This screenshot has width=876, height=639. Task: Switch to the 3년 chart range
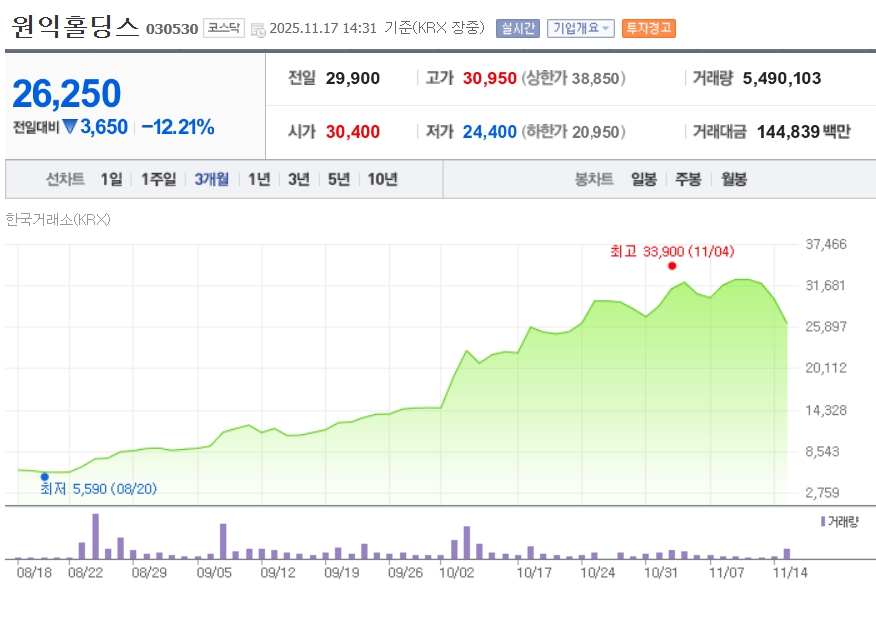click(x=298, y=180)
